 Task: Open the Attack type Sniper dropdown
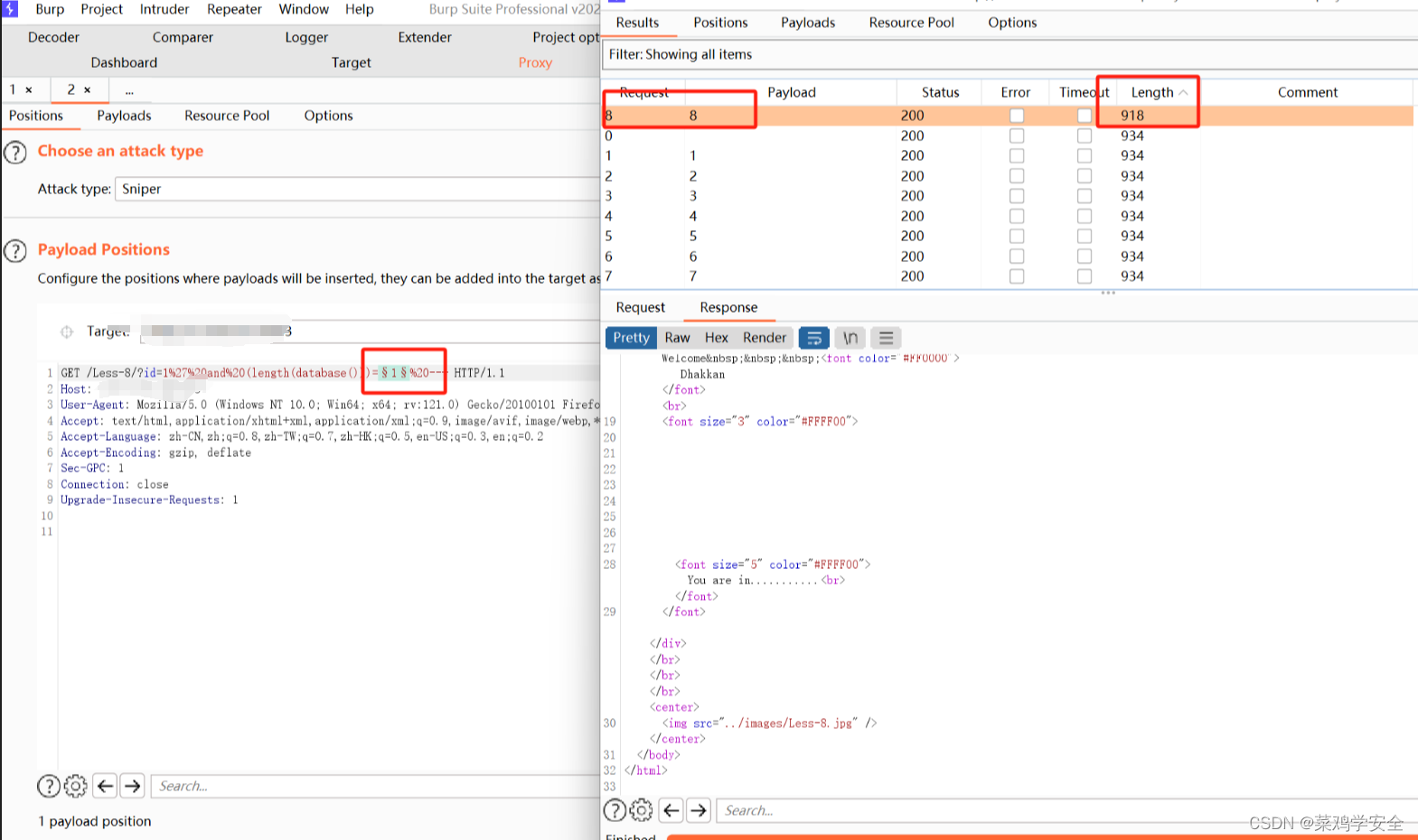[358, 189]
